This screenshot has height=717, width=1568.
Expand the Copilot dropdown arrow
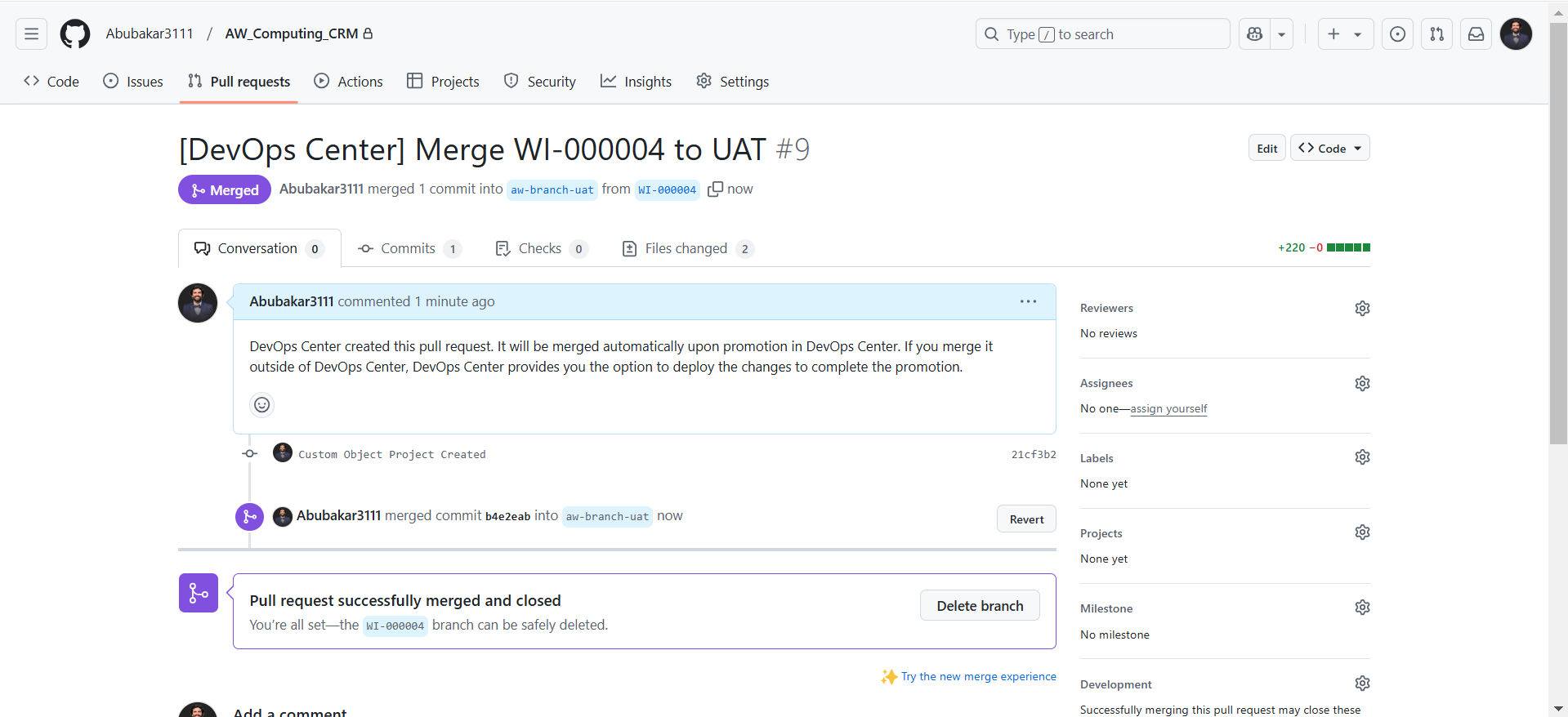tap(1282, 34)
